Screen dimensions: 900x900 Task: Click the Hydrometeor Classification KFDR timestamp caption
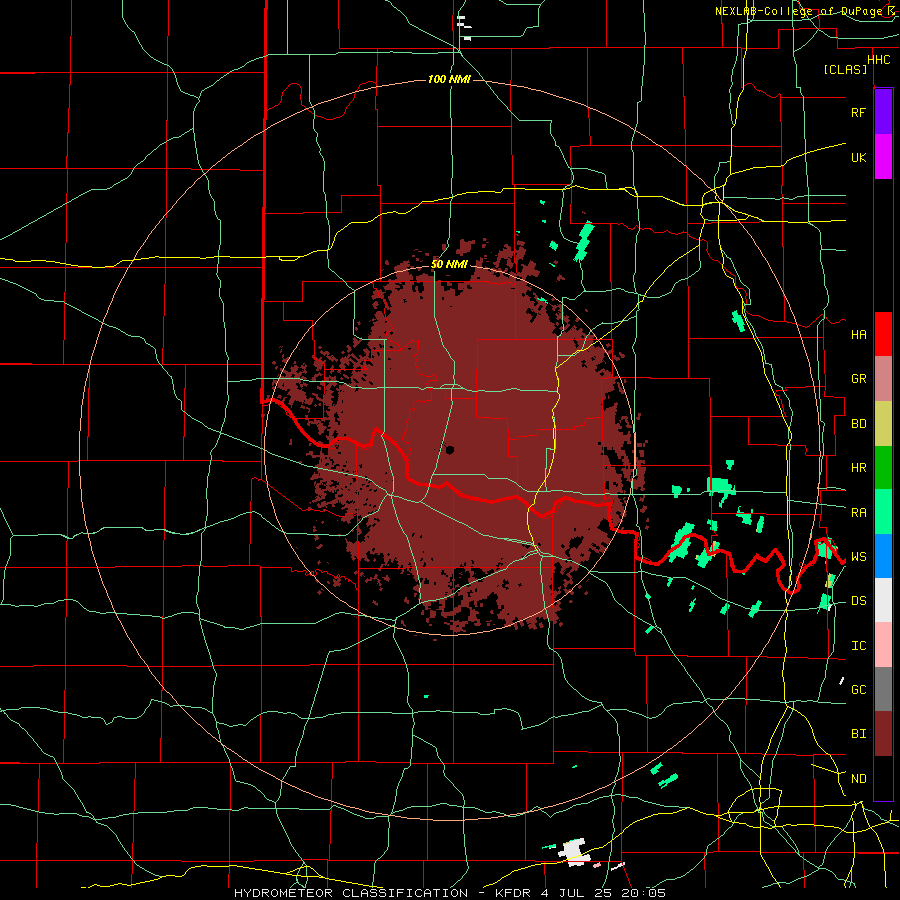(x=450, y=893)
